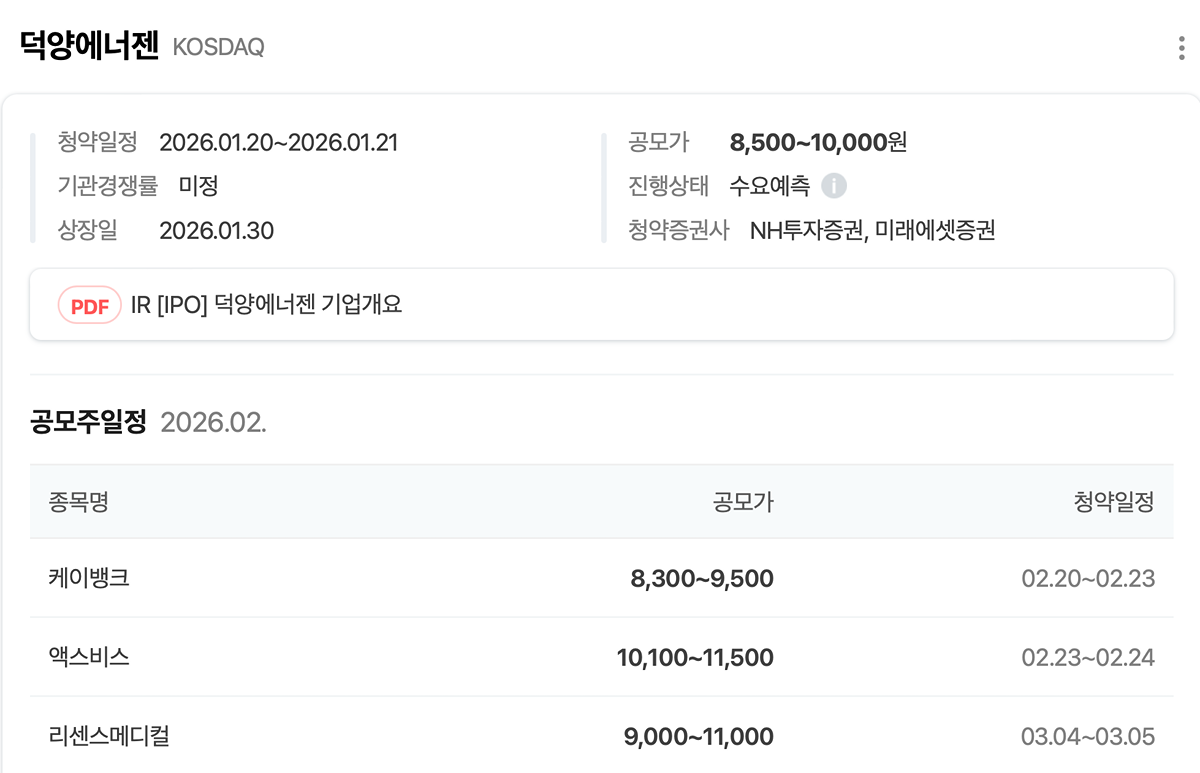
Task: Select the 케이뱅크 stock name
Action: tap(89, 578)
